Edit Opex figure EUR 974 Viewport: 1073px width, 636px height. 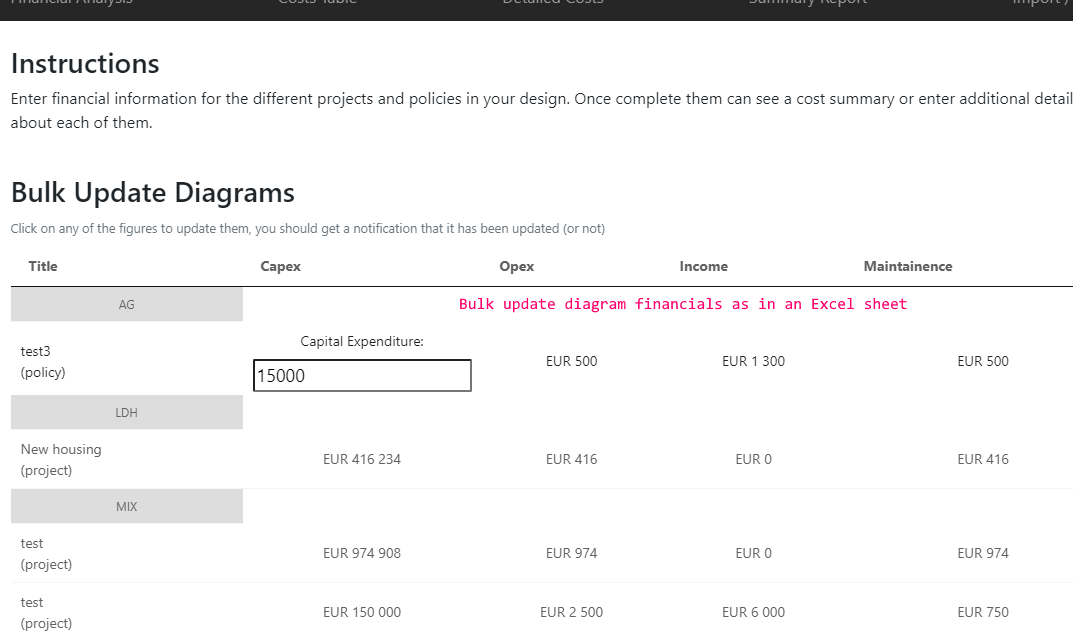pos(571,553)
